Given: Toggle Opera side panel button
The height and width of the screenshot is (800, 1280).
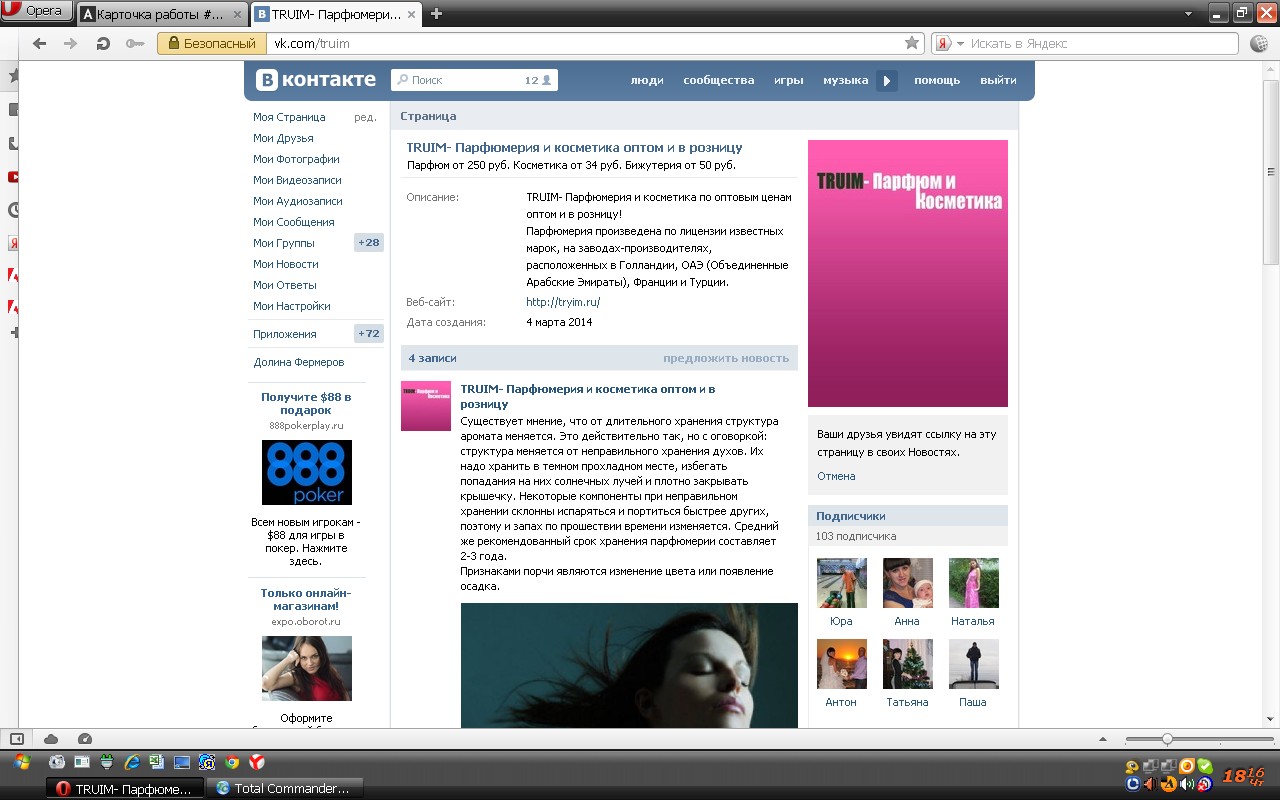Looking at the screenshot, I should (17, 739).
